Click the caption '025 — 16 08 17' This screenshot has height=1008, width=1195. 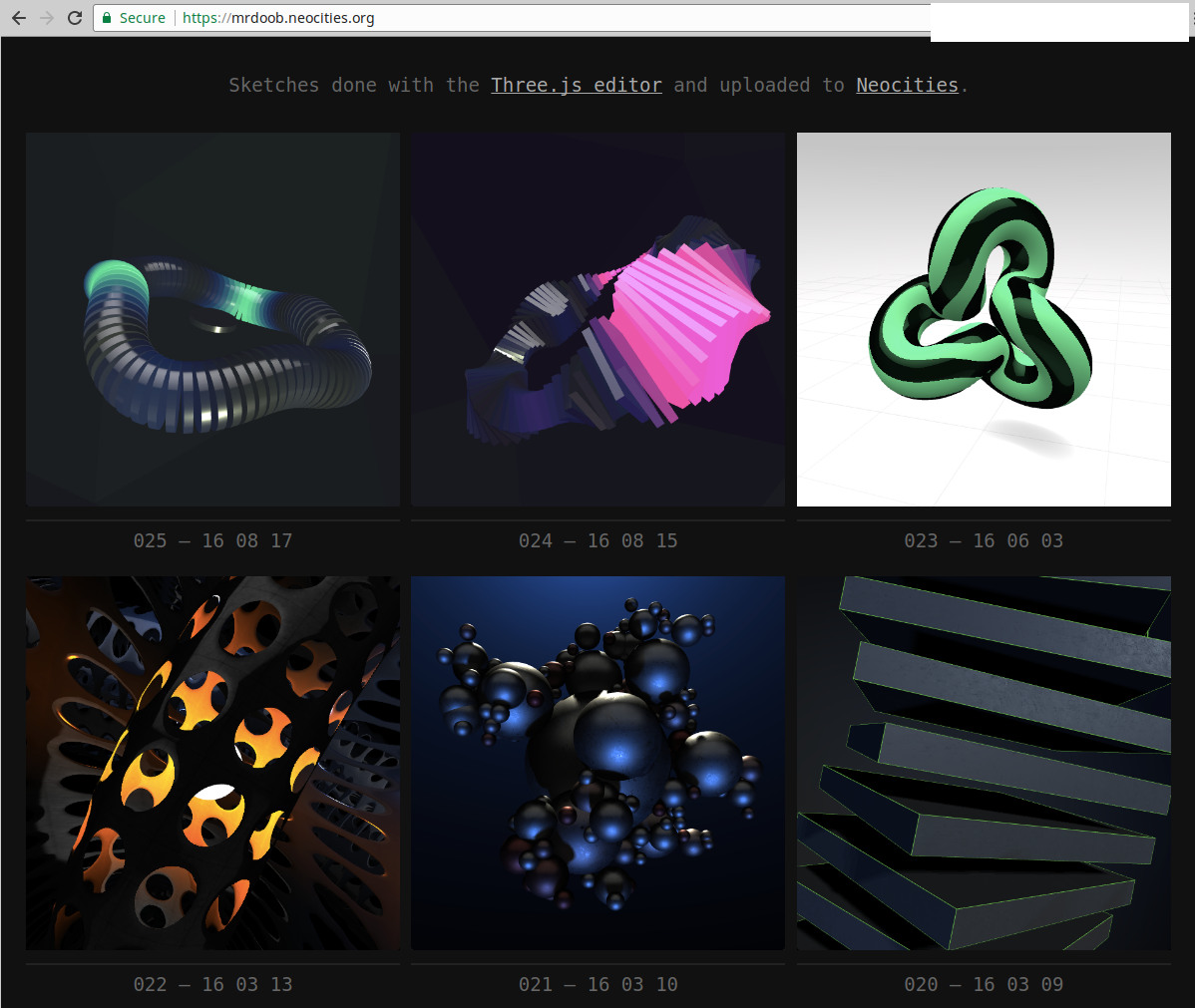pos(212,541)
